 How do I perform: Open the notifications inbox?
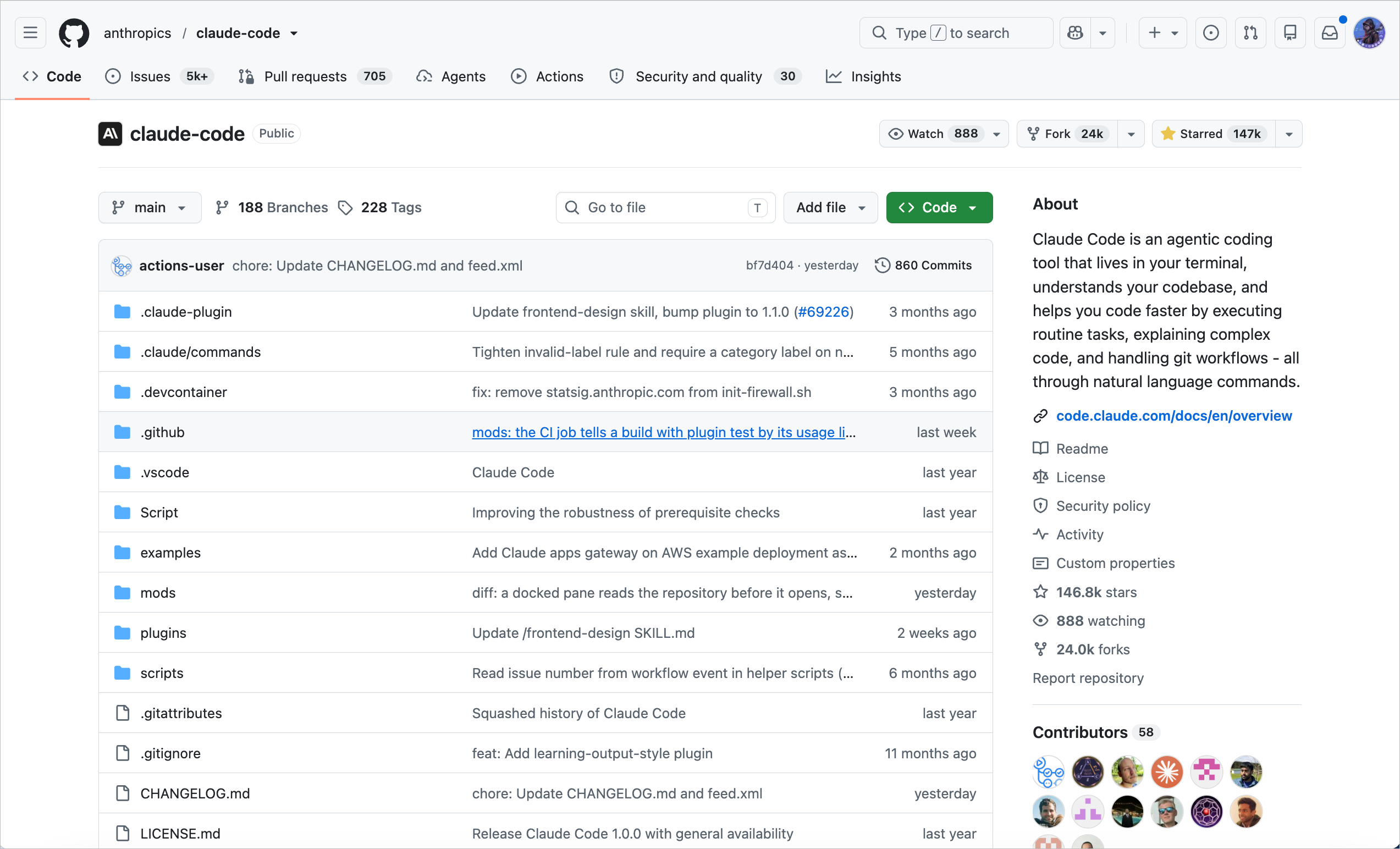[x=1330, y=33]
